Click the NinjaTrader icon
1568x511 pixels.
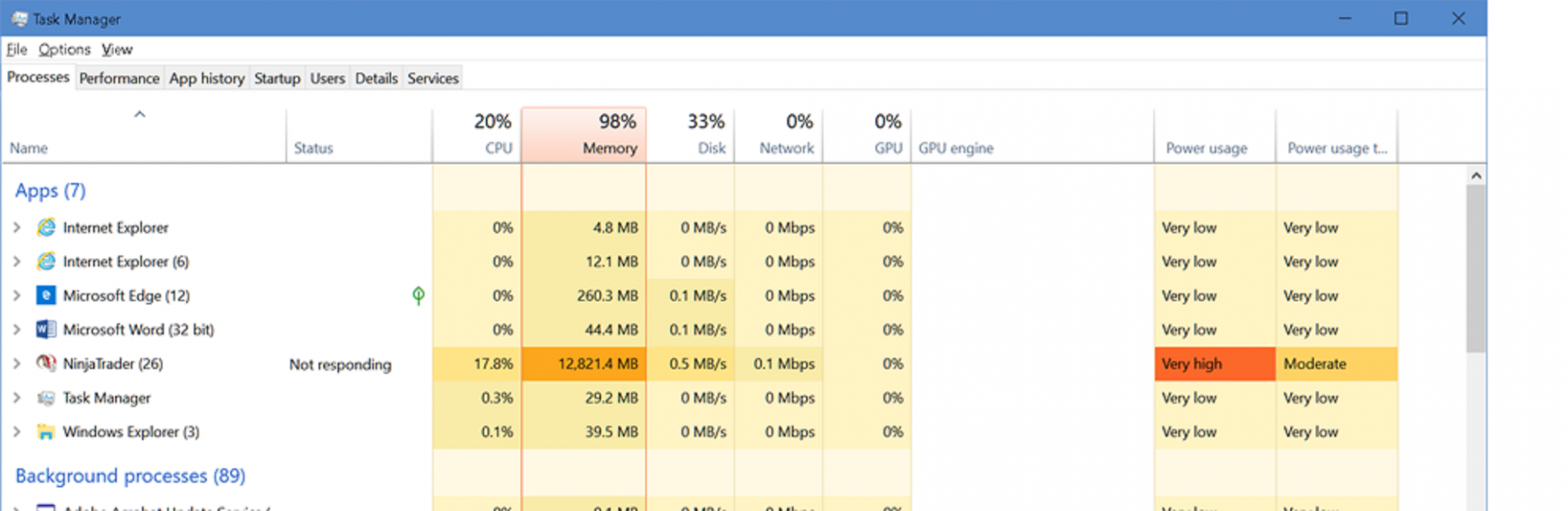coord(47,363)
